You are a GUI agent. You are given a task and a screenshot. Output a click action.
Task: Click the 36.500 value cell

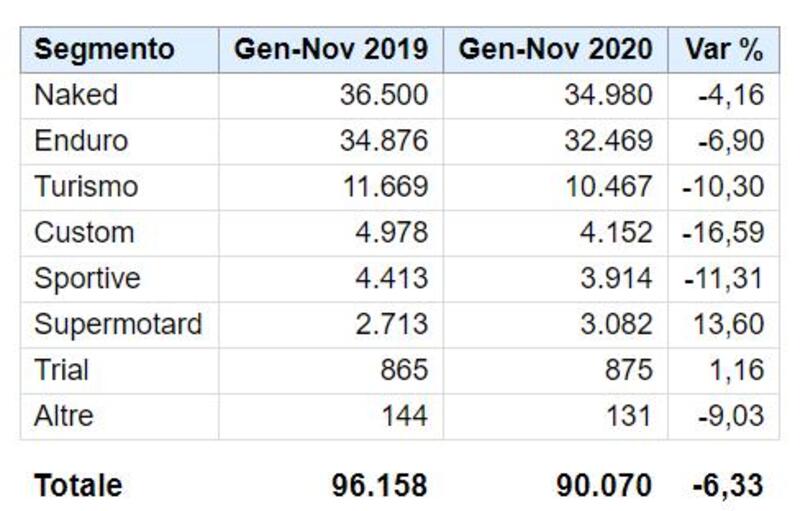click(383, 95)
